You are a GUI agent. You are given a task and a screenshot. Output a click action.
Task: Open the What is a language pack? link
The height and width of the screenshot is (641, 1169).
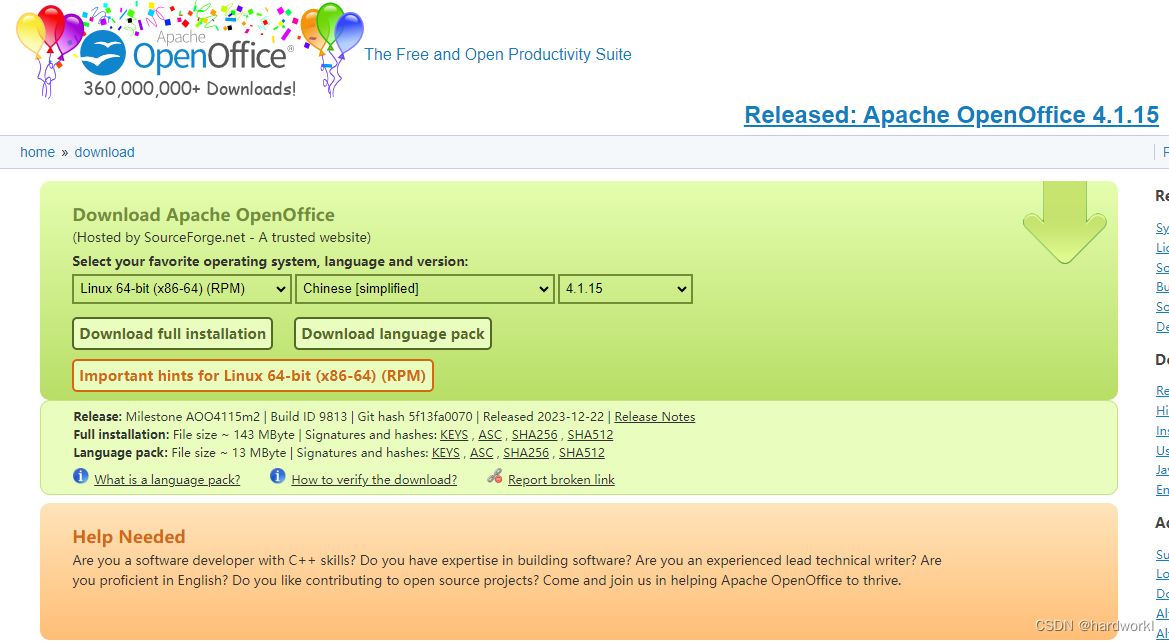click(167, 479)
